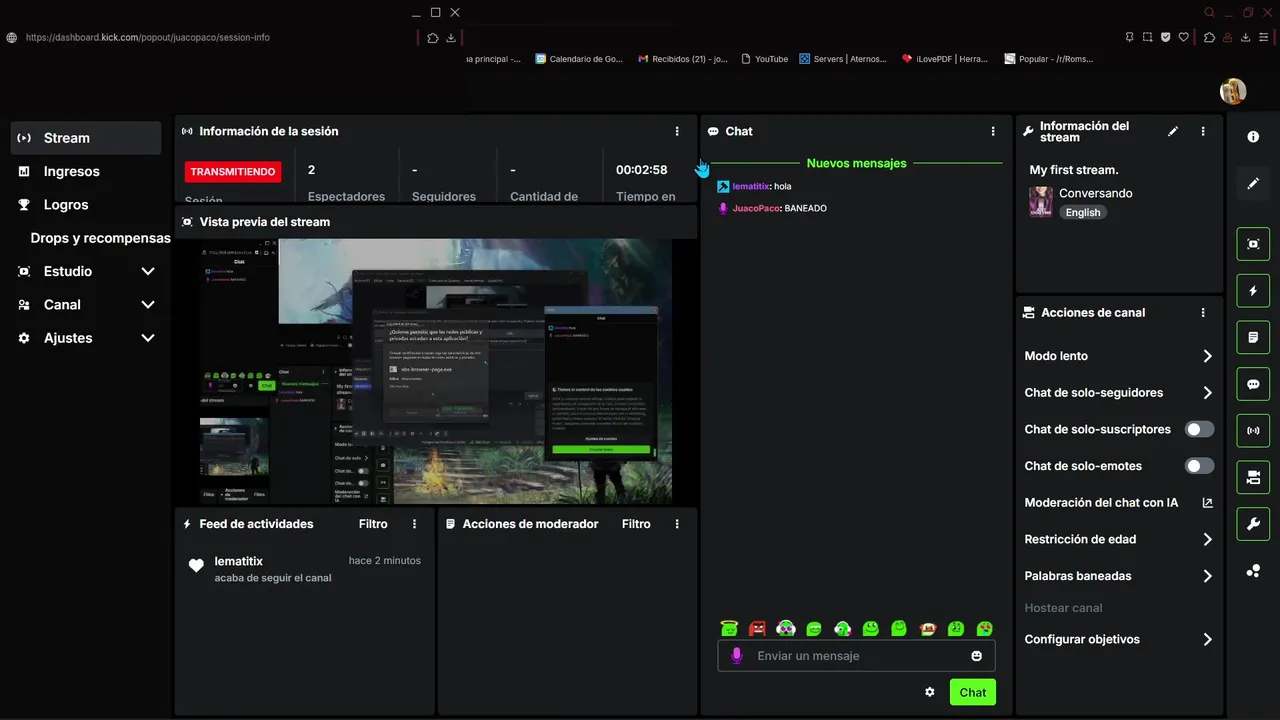
Task: Click Filtro in Acciones de moderador
Action: [636, 524]
